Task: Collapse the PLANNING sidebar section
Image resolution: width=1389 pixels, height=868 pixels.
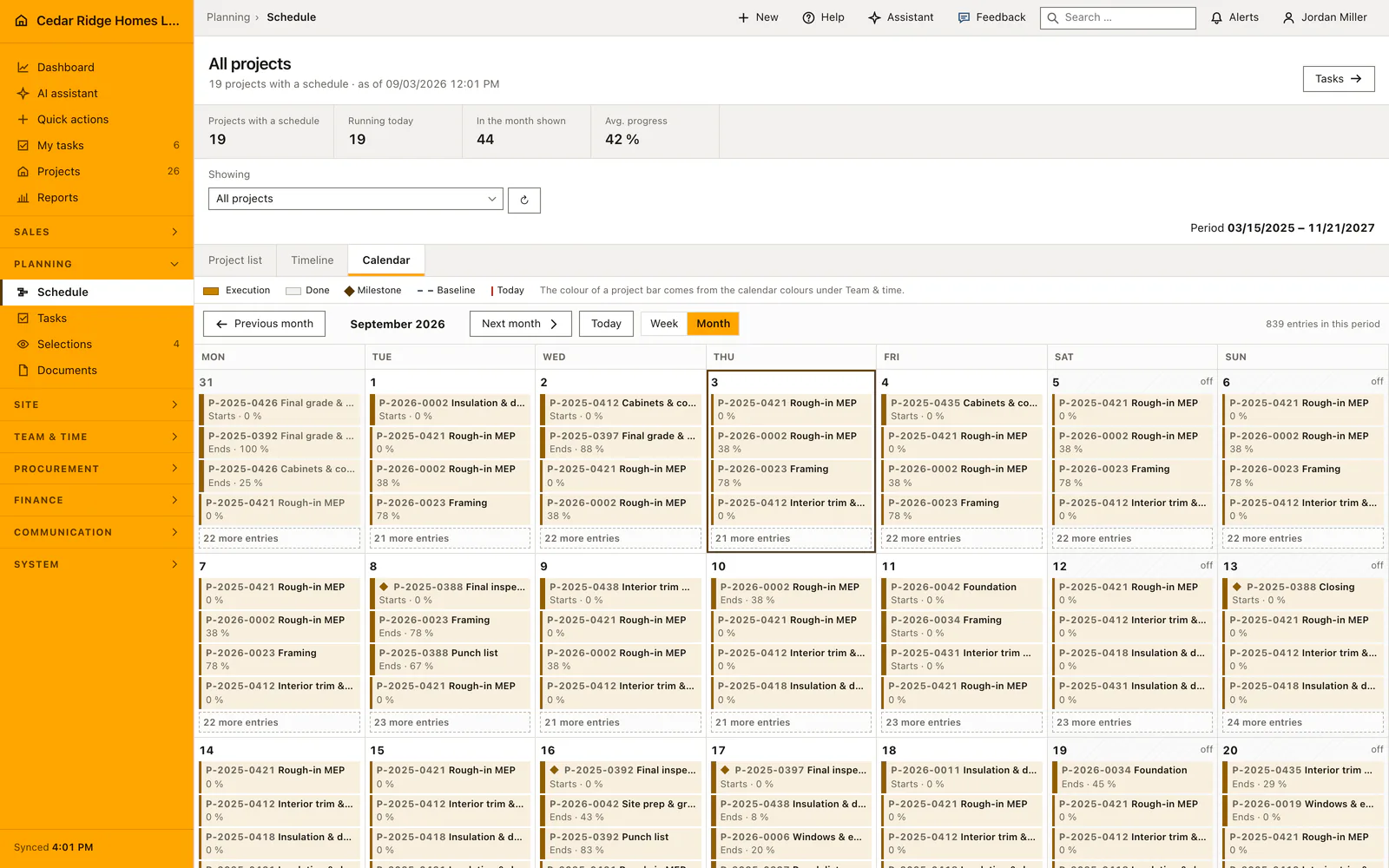Action: 96,264
